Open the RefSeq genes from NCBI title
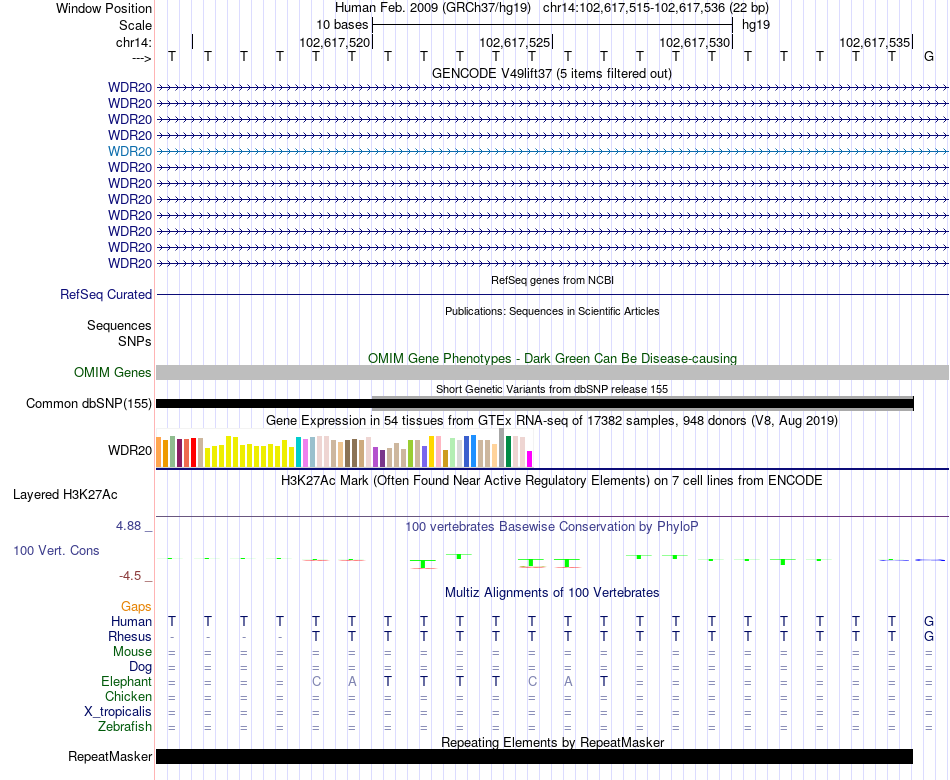The image size is (950, 780). point(552,280)
